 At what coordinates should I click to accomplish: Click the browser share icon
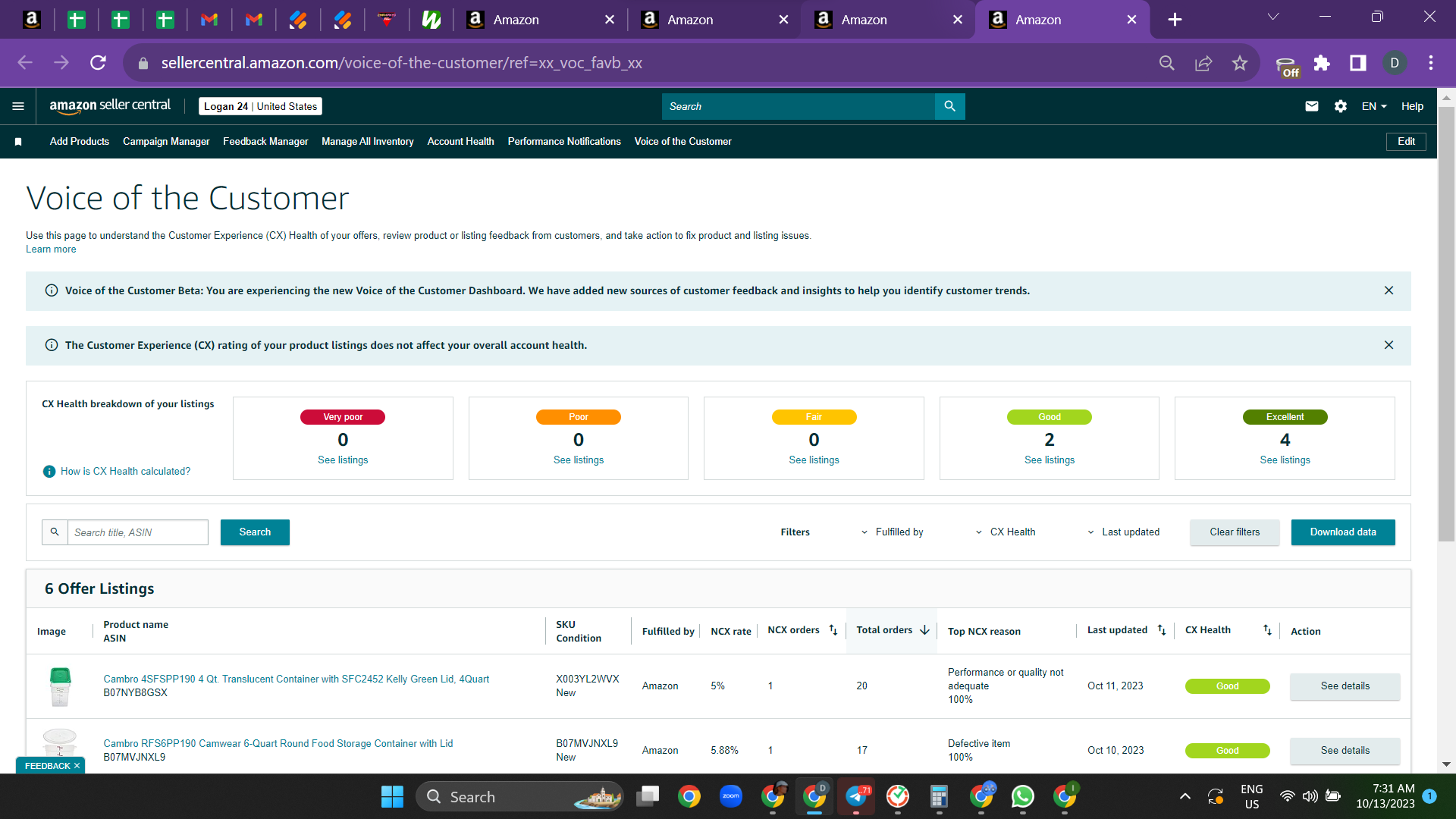click(x=1203, y=63)
